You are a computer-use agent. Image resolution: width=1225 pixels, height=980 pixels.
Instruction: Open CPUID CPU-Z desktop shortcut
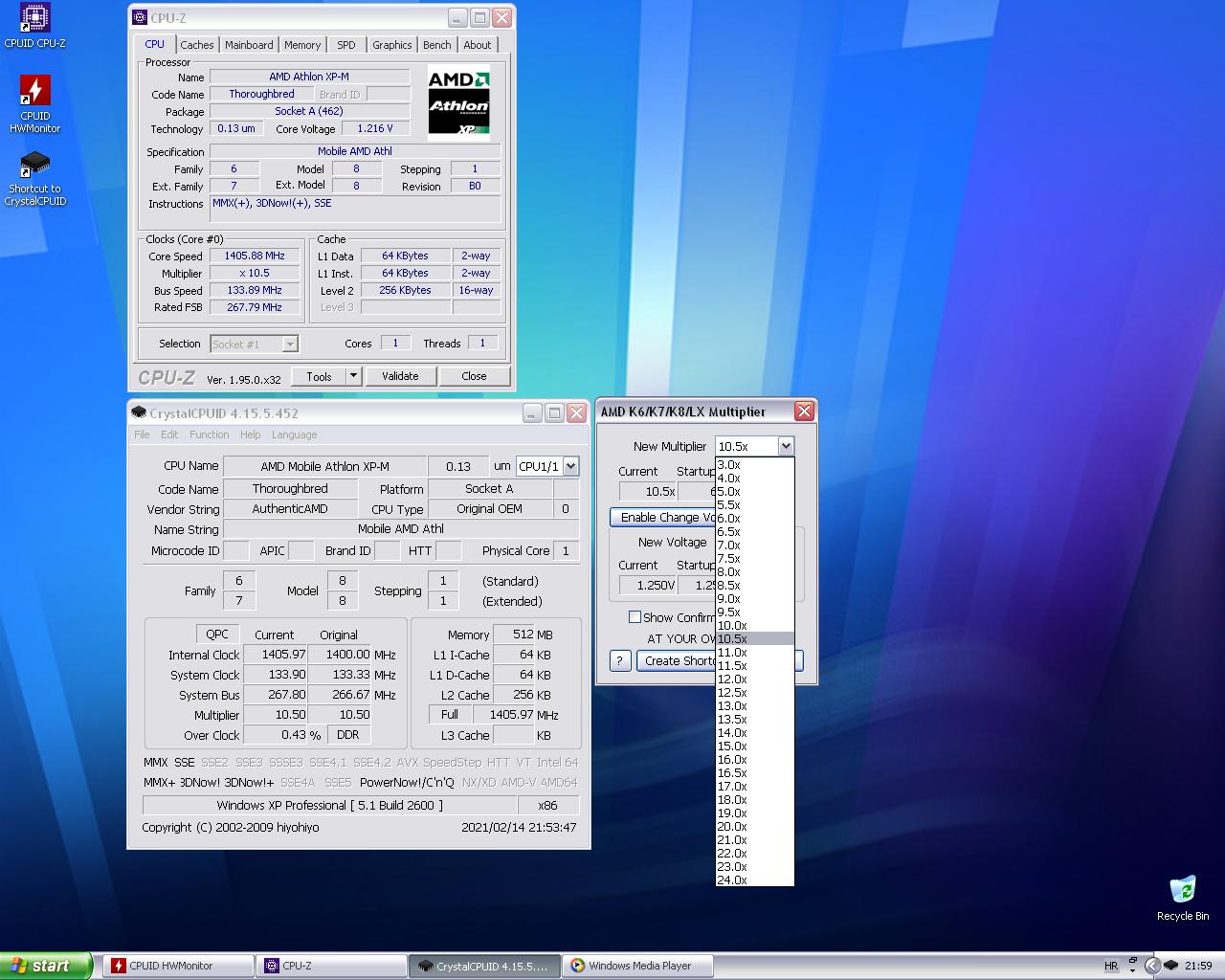coord(34,19)
